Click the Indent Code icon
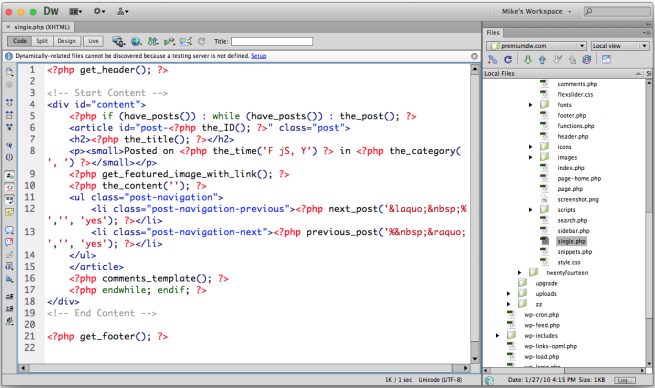The image size is (655, 388). click(x=9, y=297)
